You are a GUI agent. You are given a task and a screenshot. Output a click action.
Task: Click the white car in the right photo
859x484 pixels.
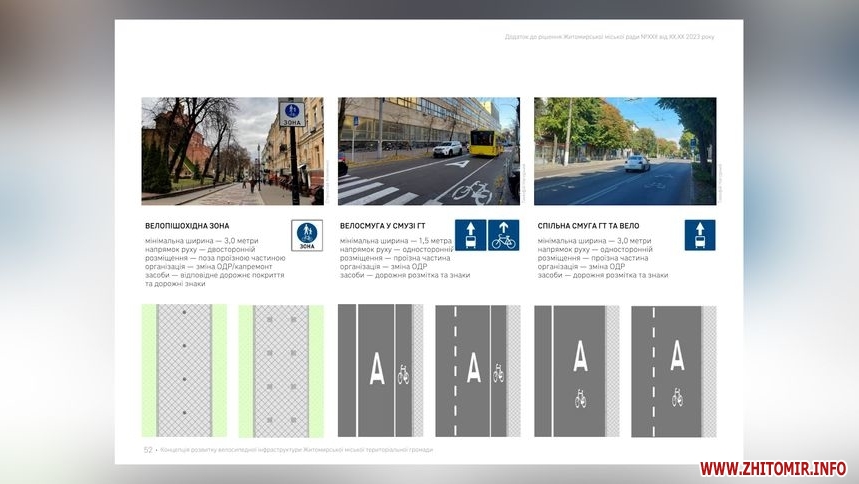637,163
